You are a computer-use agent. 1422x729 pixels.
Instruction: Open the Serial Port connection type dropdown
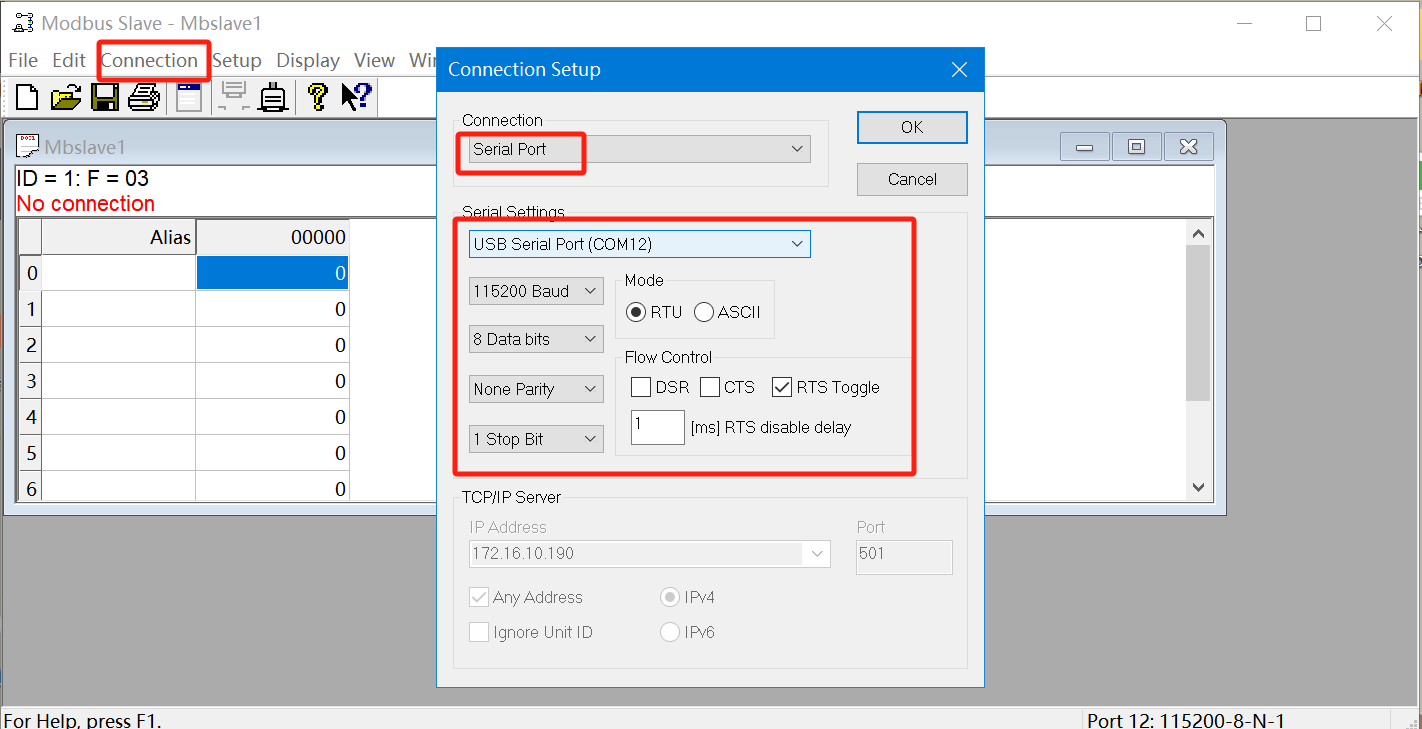pos(640,149)
